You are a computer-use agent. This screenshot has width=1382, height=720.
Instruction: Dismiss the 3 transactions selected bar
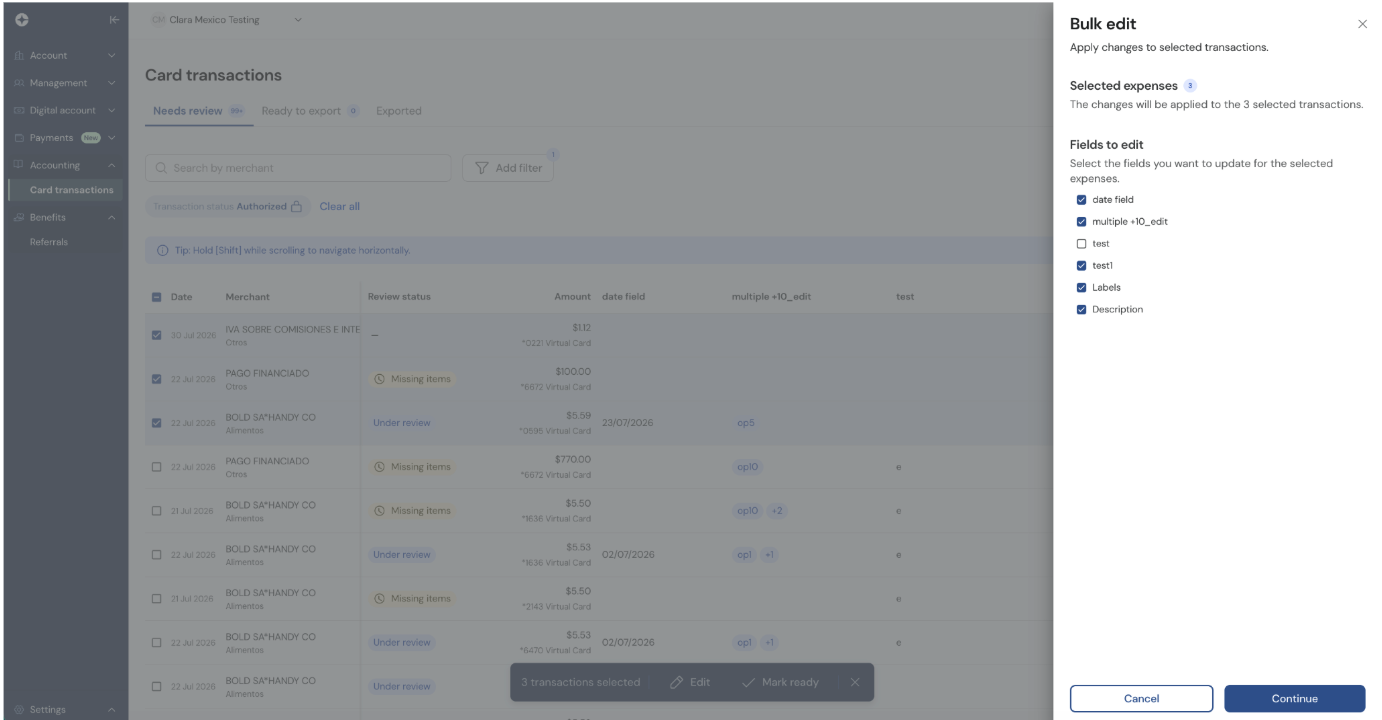click(x=855, y=682)
